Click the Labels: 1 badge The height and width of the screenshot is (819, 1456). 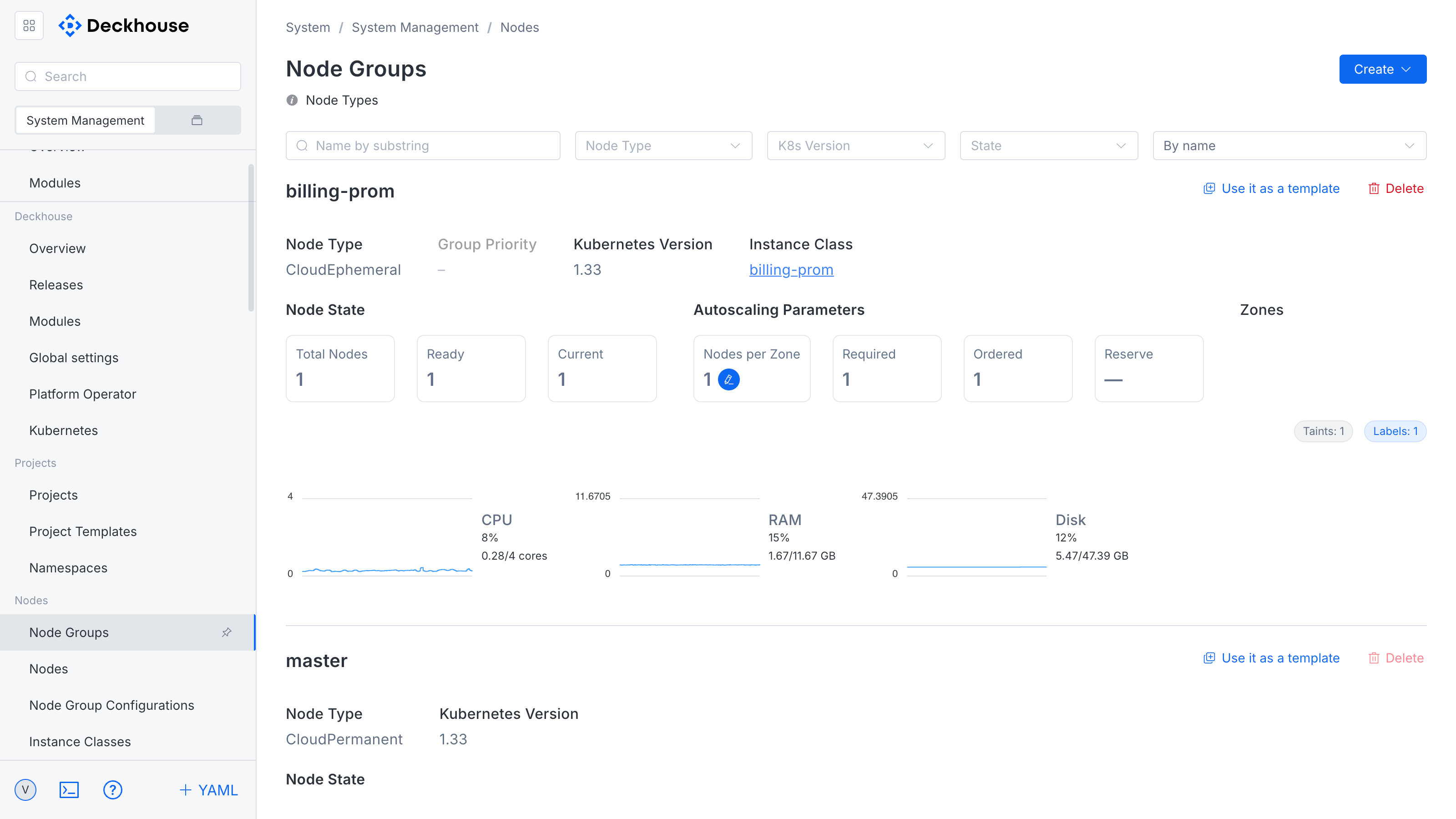[1395, 431]
